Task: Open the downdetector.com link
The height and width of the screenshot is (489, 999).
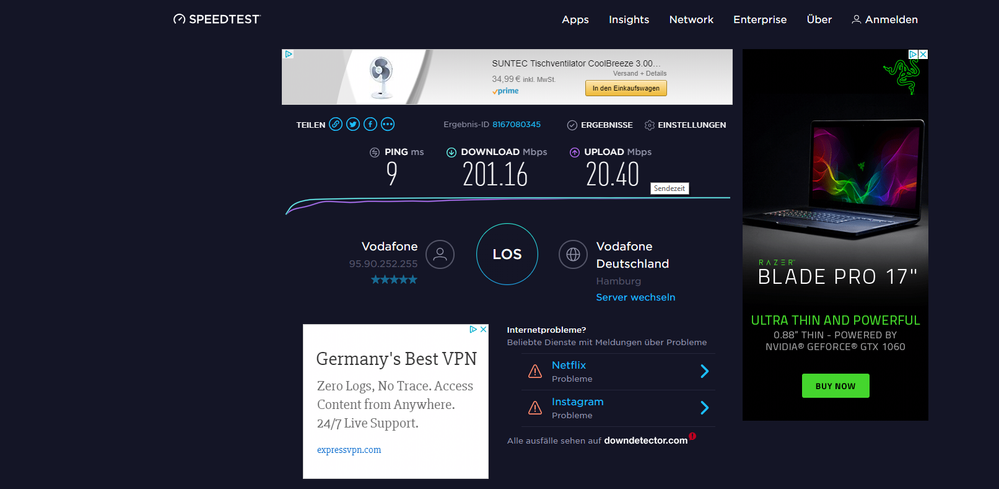Action: point(645,441)
